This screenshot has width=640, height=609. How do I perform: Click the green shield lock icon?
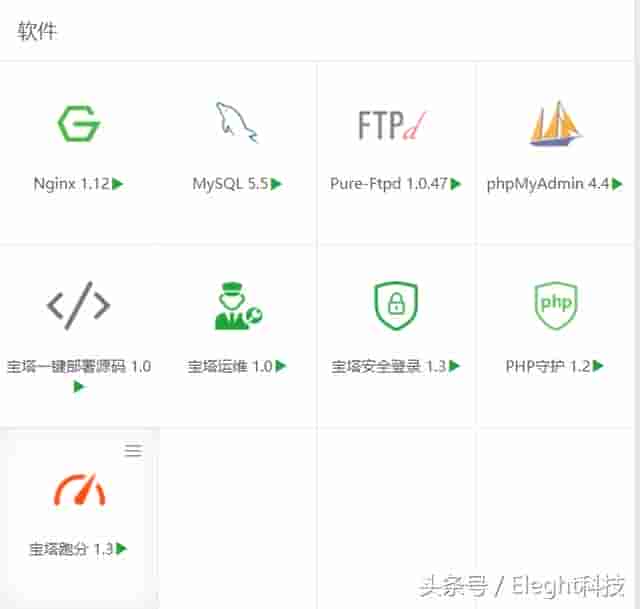(x=396, y=305)
